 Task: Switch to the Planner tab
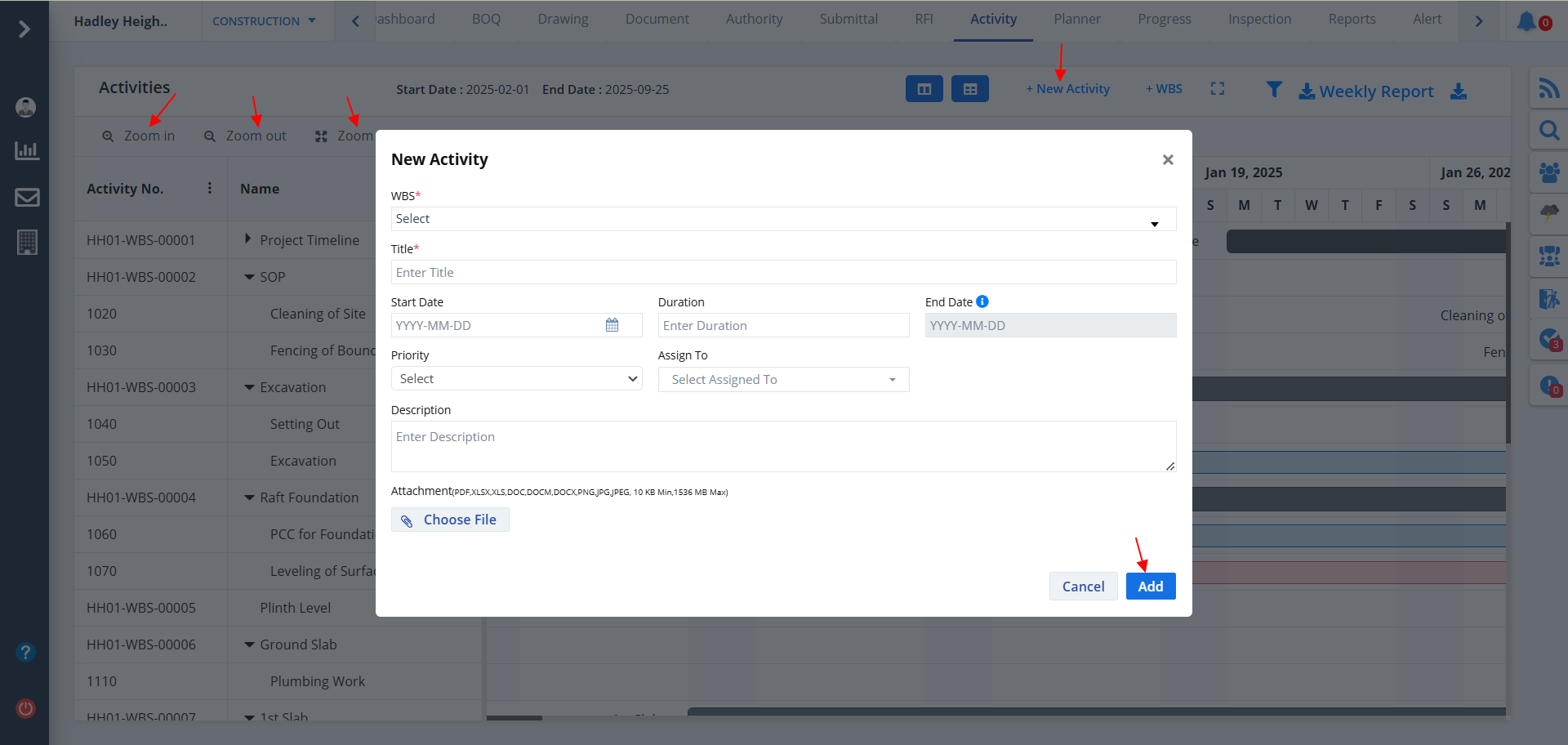click(x=1076, y=20)
